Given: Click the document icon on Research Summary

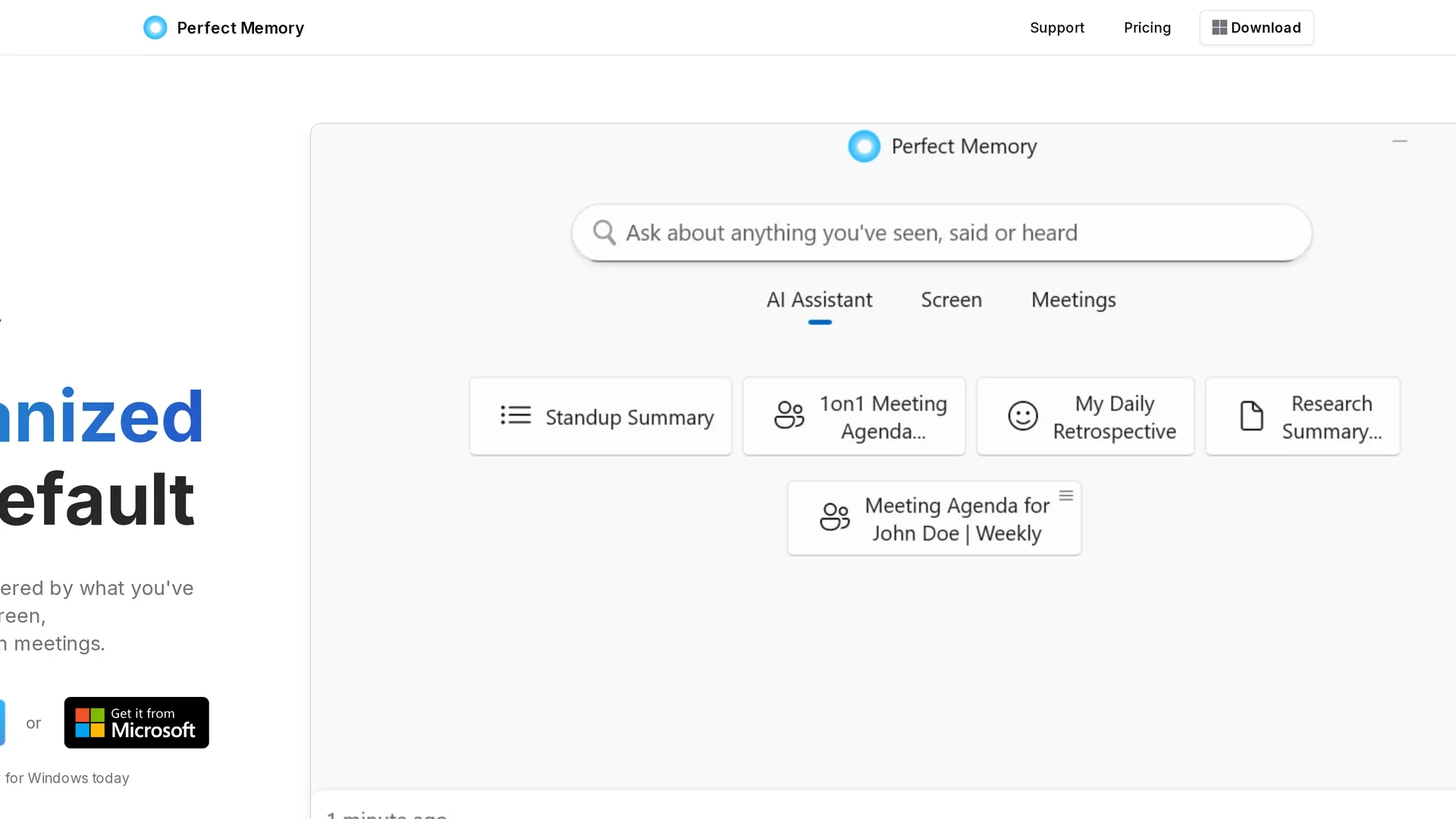Looking at the screenshot, I should (1251, 416).
